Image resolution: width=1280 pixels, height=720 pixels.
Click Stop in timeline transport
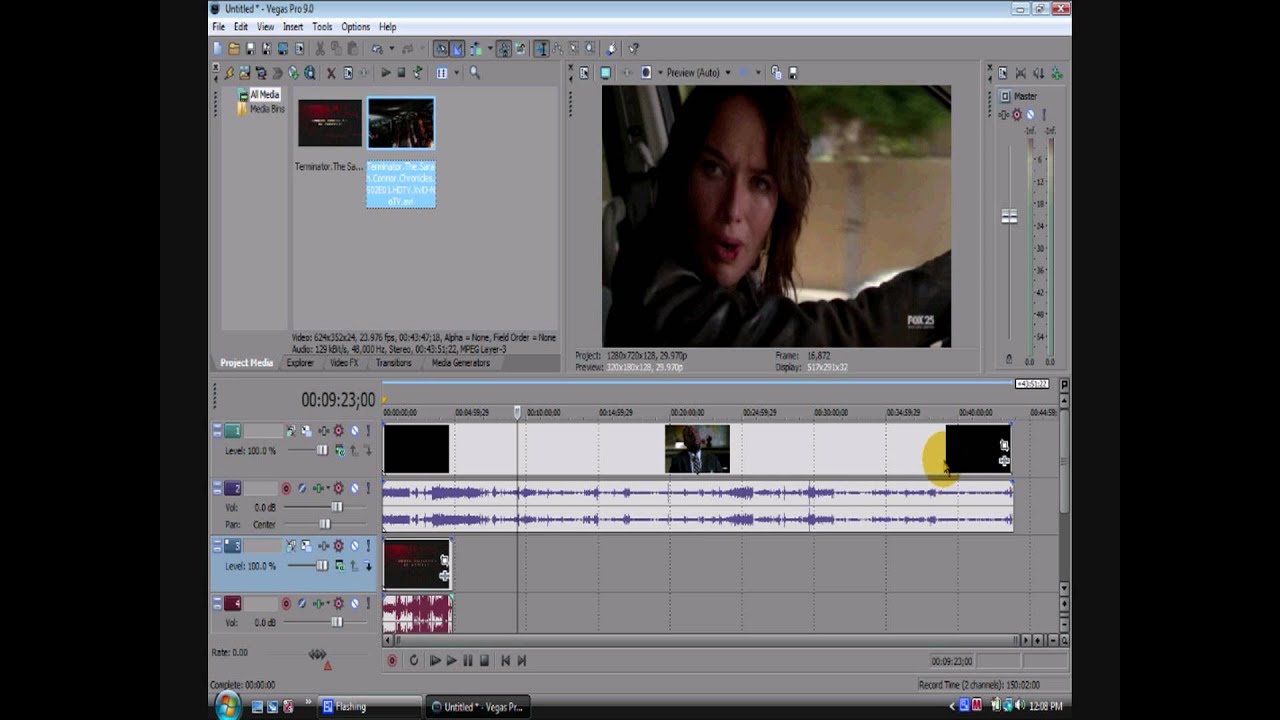coord(484,660)
